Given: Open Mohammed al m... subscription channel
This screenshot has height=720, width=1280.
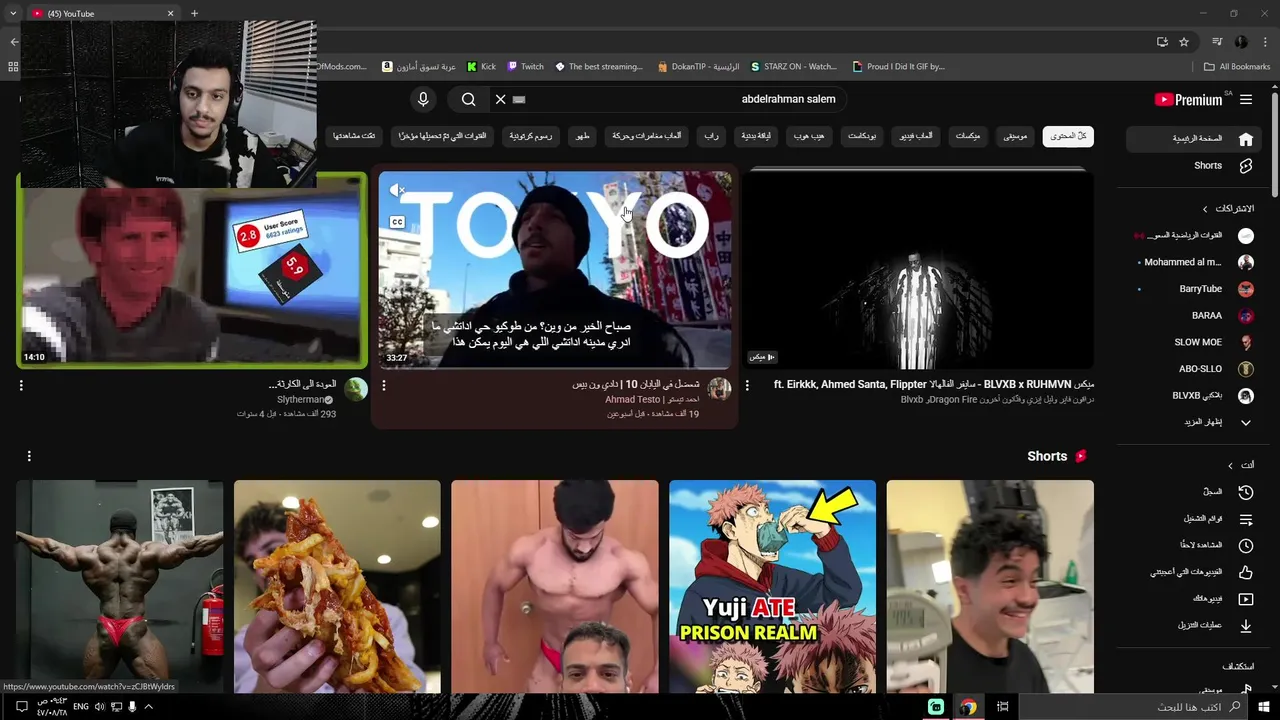Looking at the screenshot, I should 1194,262.
